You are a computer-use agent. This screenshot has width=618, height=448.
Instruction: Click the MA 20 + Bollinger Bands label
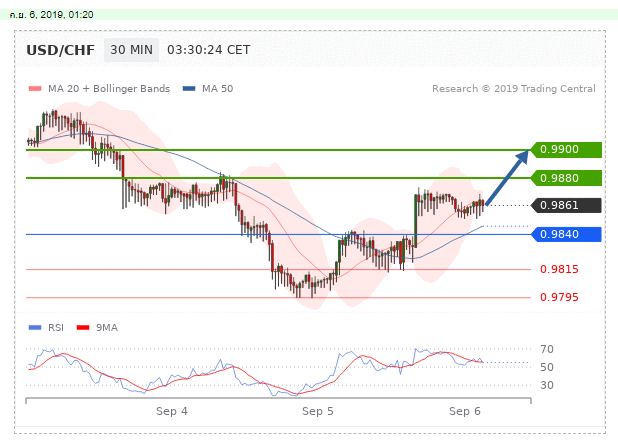109,89
